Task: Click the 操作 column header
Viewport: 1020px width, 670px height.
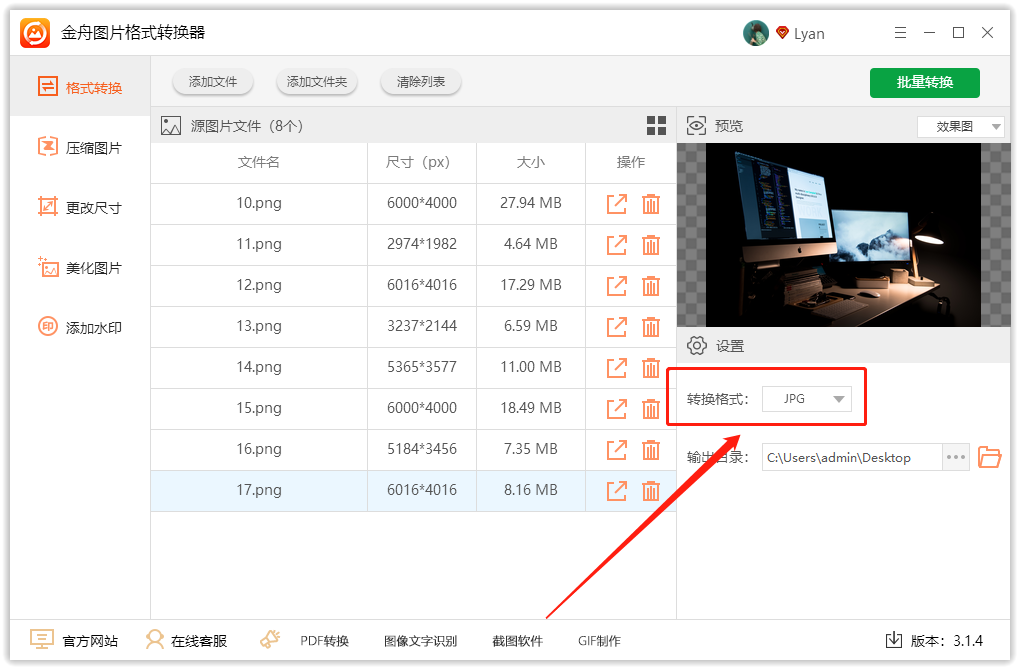Action: point(631,163)
